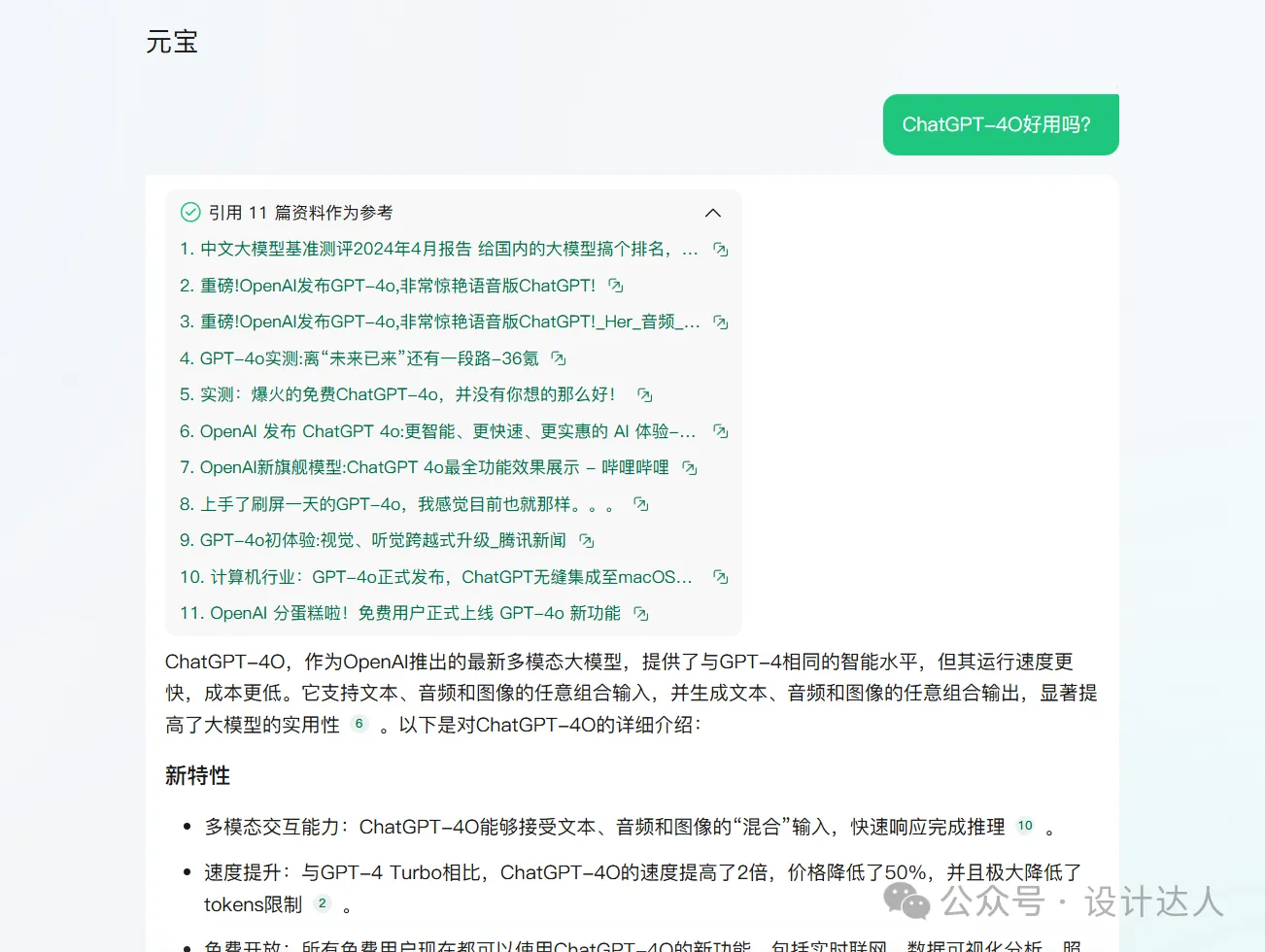Viewport: 1265px width, 952px height.
Task: Click reference 3 titled Her_音频 article
Action: [442, 322]
